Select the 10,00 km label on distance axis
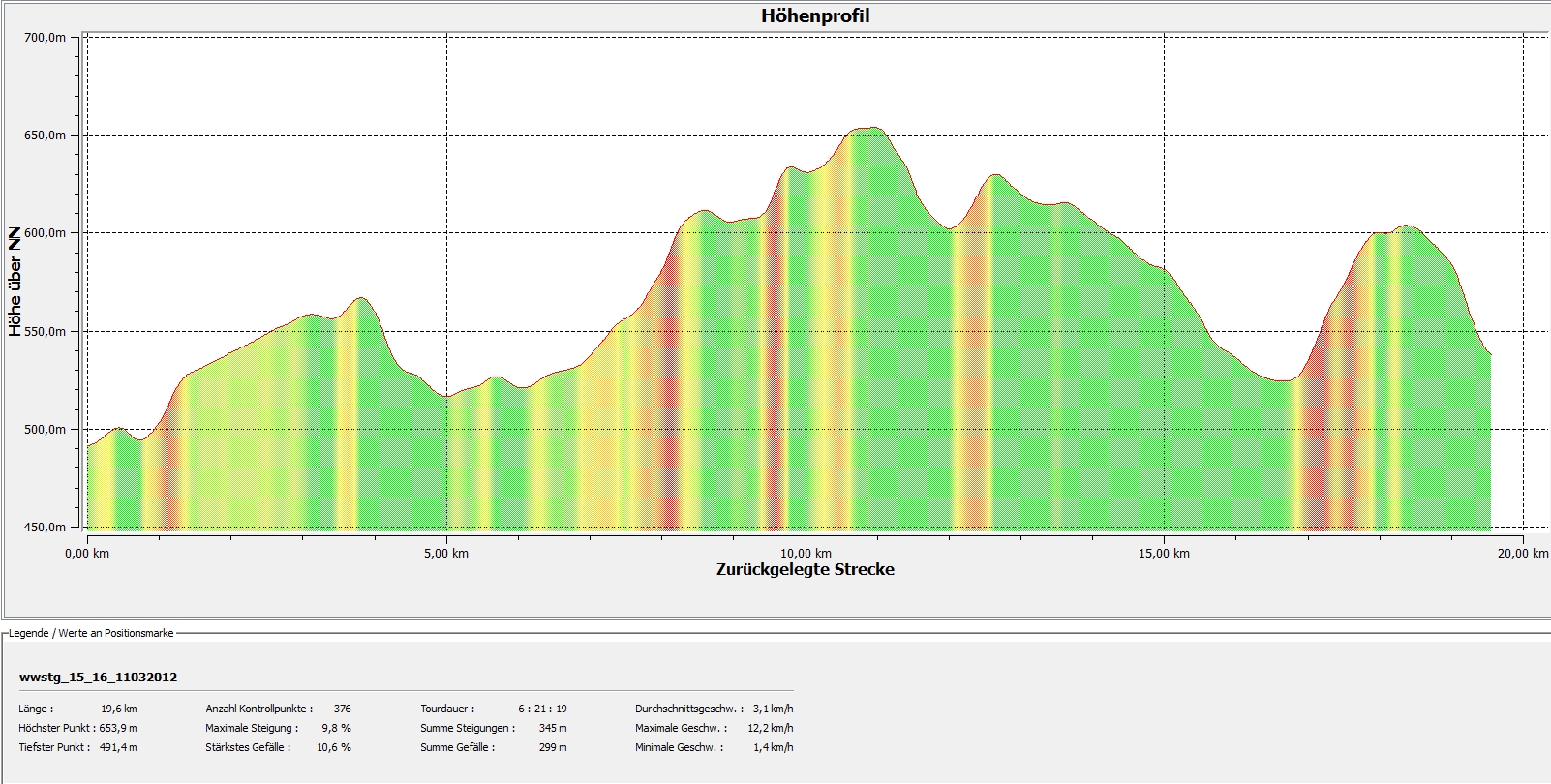1551x784 pixels. click(x=806, y=553)
